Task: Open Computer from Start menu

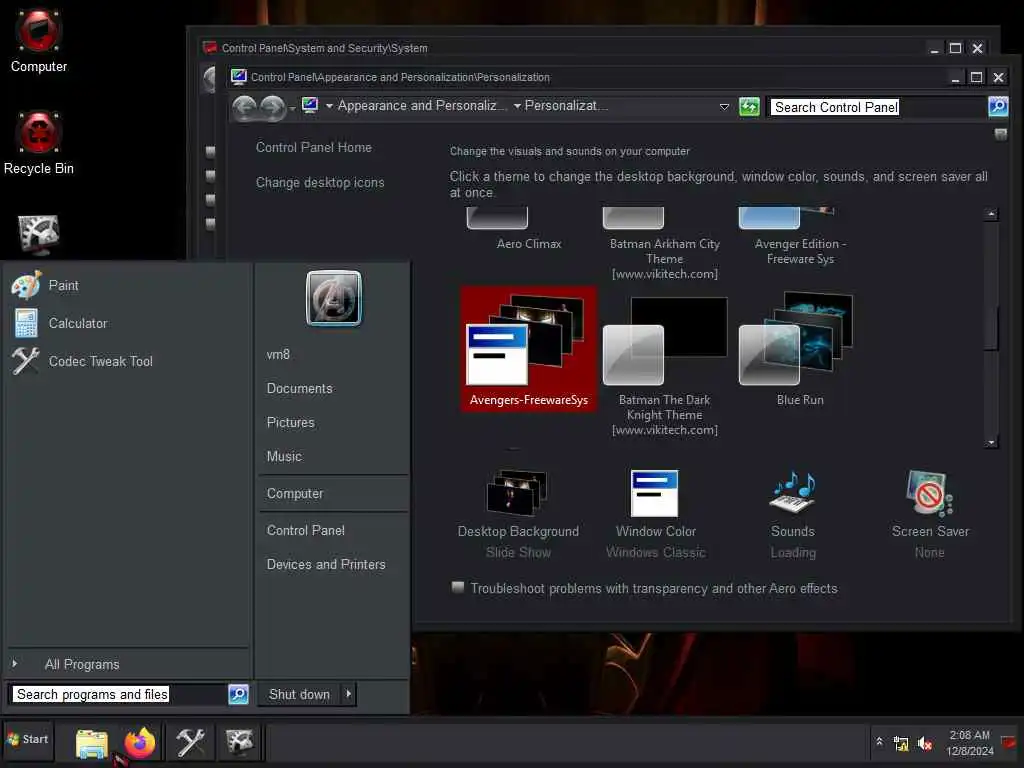Action: [x=295, y=494]
